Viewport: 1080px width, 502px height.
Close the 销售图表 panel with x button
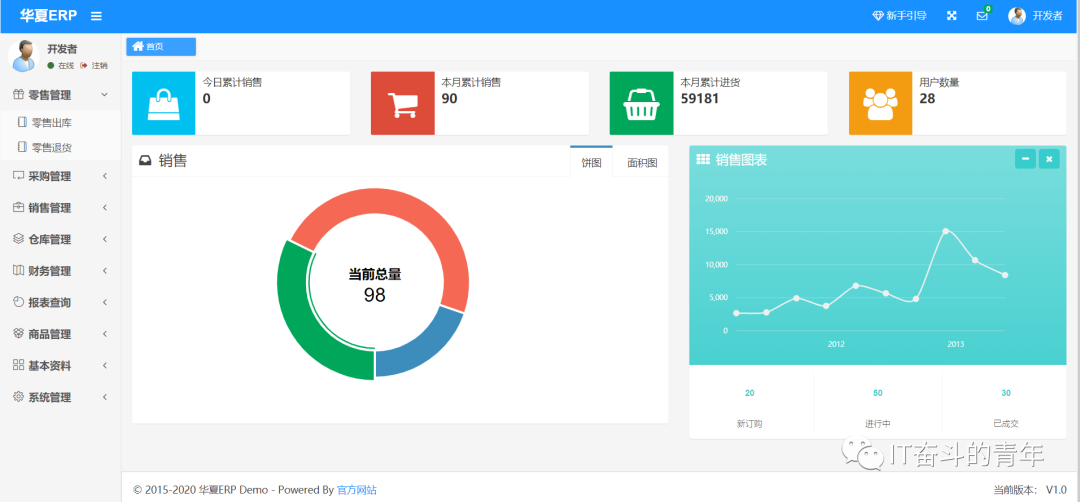point(1049,159)
